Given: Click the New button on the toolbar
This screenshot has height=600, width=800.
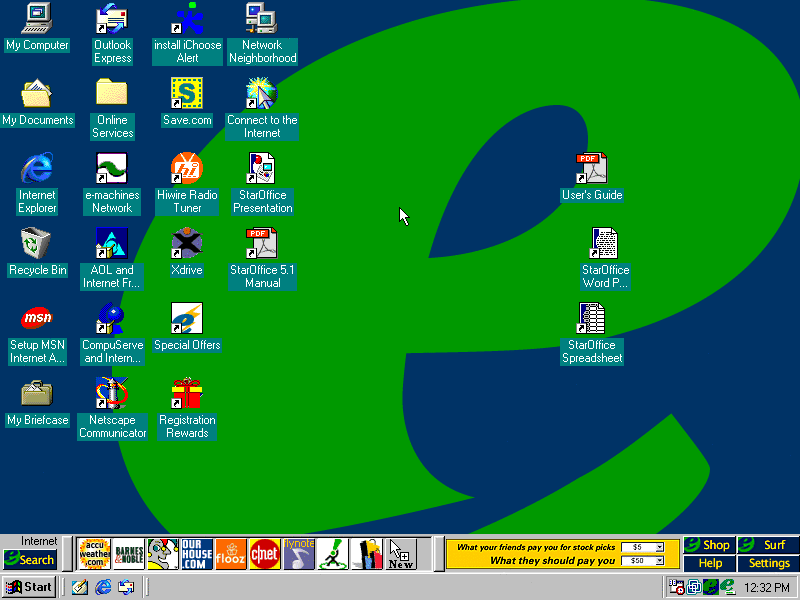Looking at the screenshot, I should 400,554.
